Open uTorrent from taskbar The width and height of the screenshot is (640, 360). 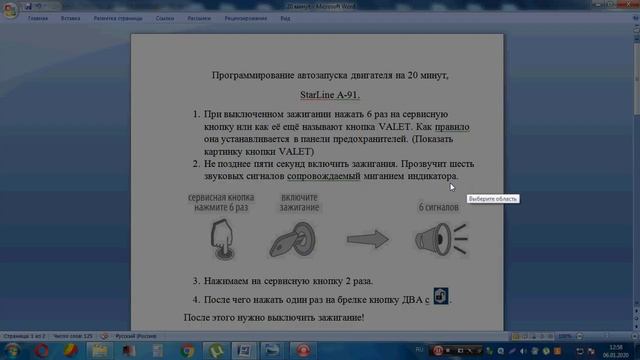(216, 351)
